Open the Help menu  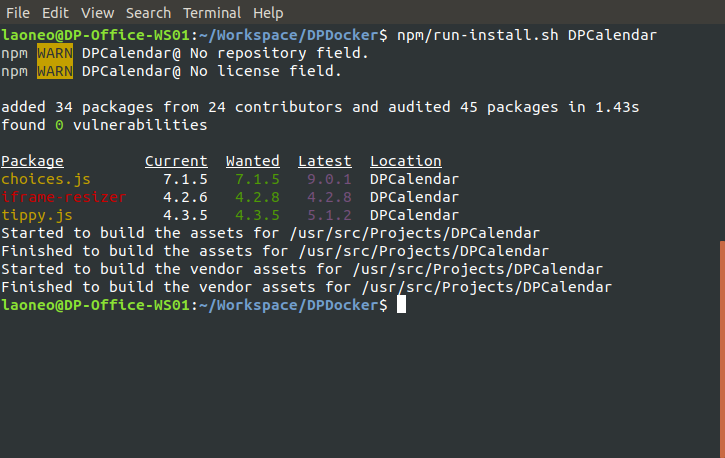268,13
